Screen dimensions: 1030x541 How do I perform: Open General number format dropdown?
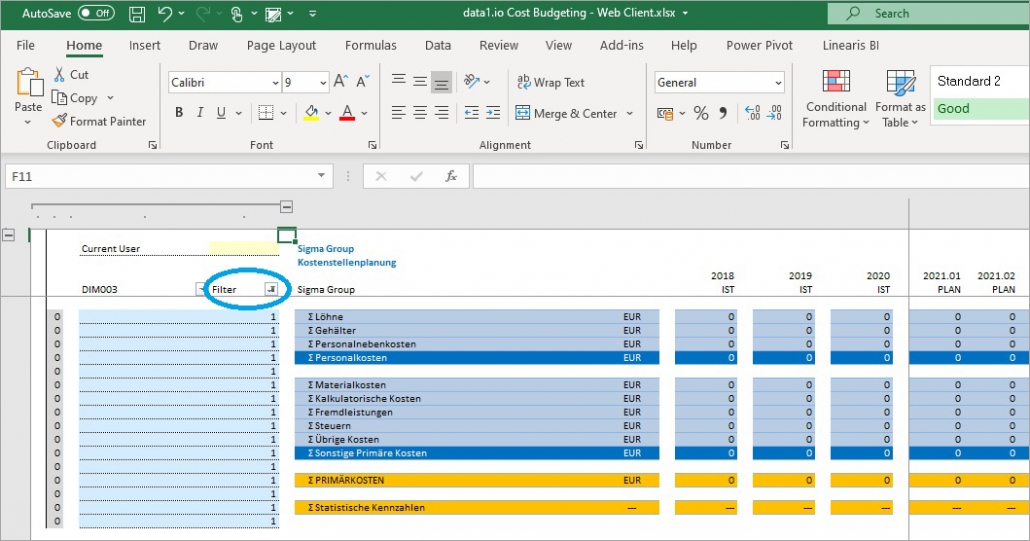click(x=778, y=83)
